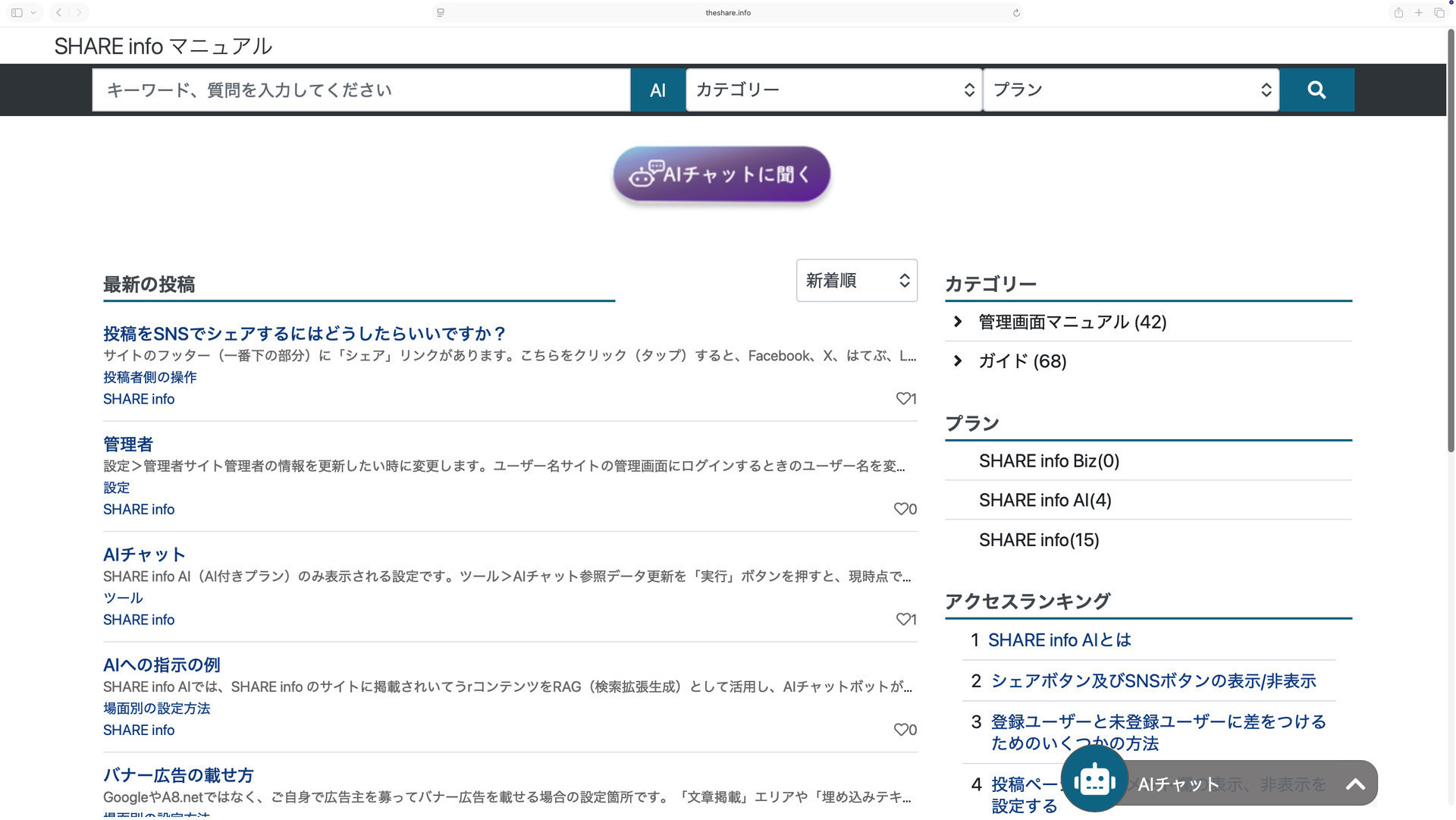This screenshot has height=820, width=1456.
Task: Click SHARE info マニュアル site title
Action: pos(163,46)
